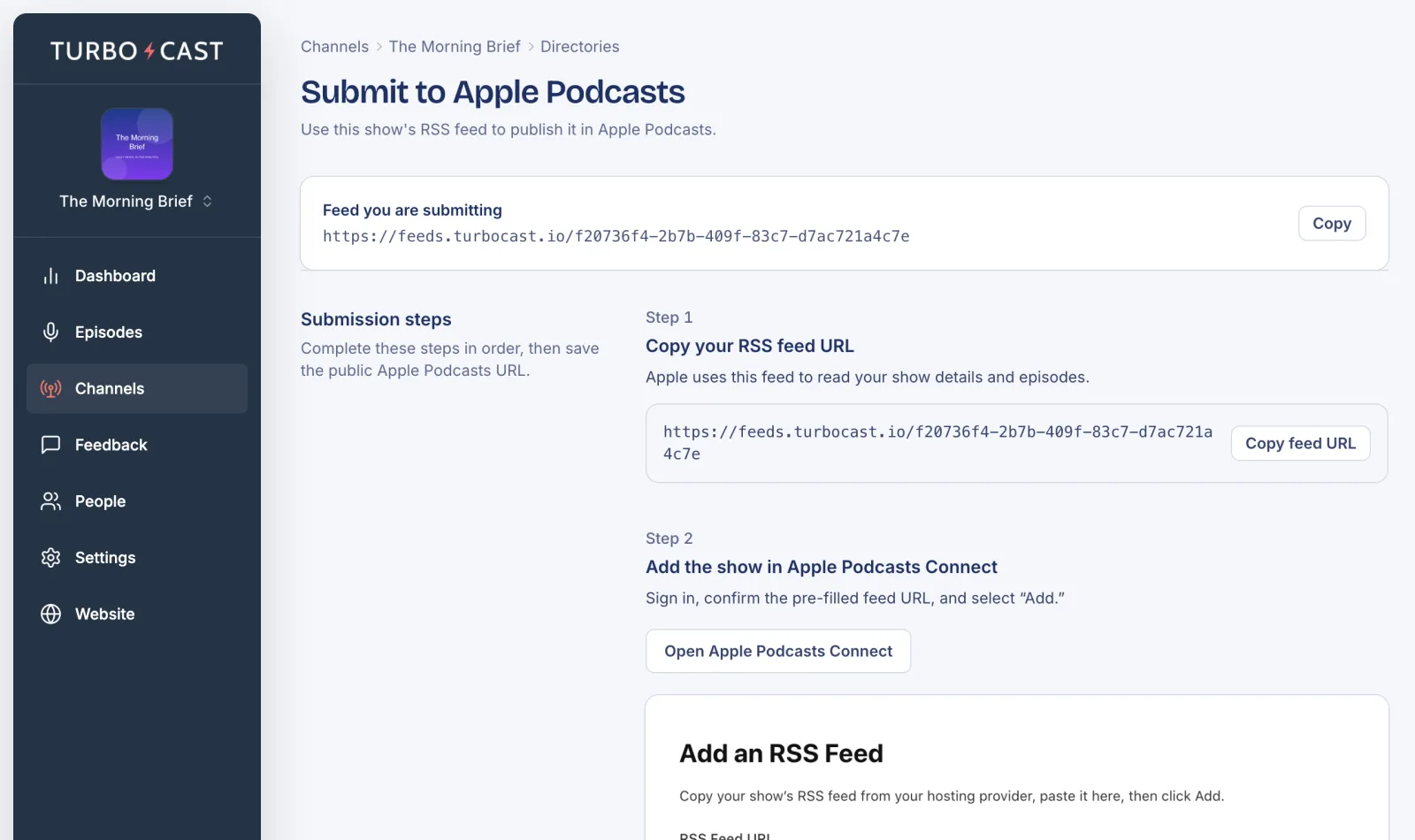Open The Morning Brief show switcher chevron
This screenshot has width=1415, height=840.
(x=207, y=202)
